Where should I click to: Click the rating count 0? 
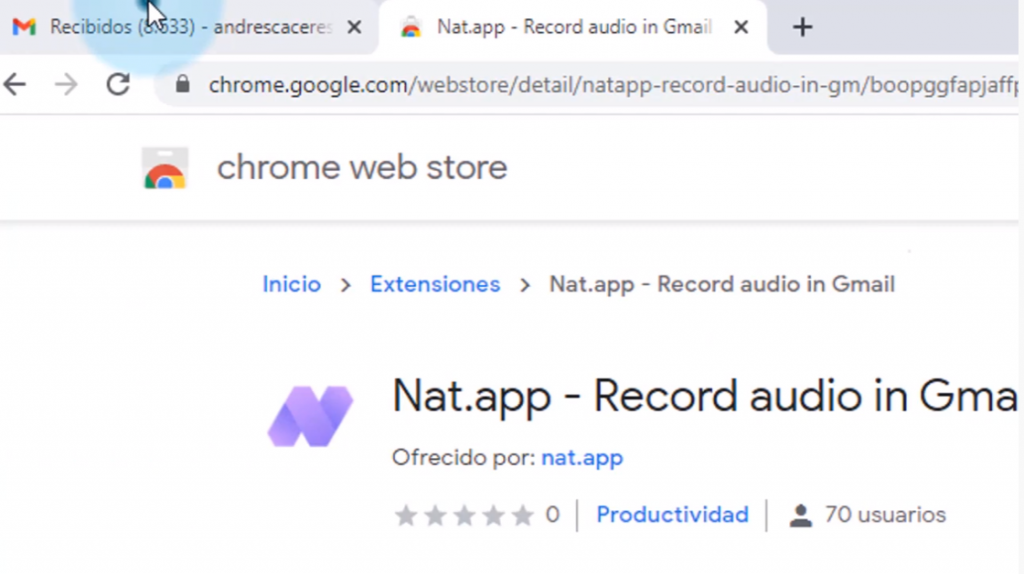point(552,515)
